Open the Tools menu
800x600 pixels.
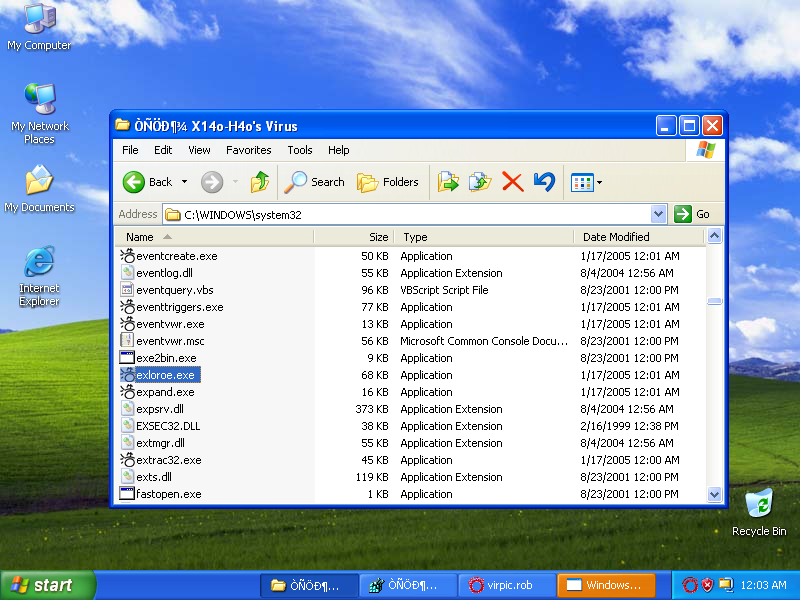(x=299, y=150)
